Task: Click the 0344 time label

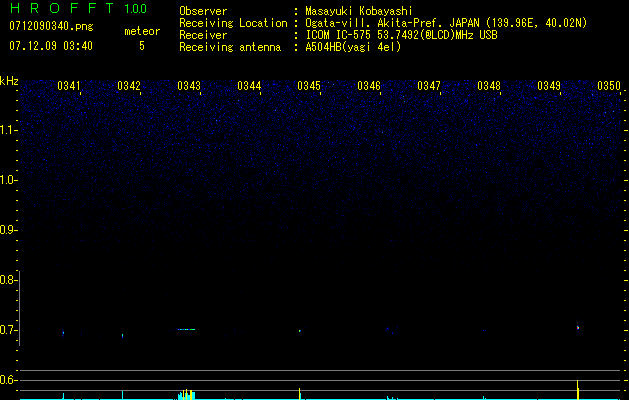Action: (249, 86)
